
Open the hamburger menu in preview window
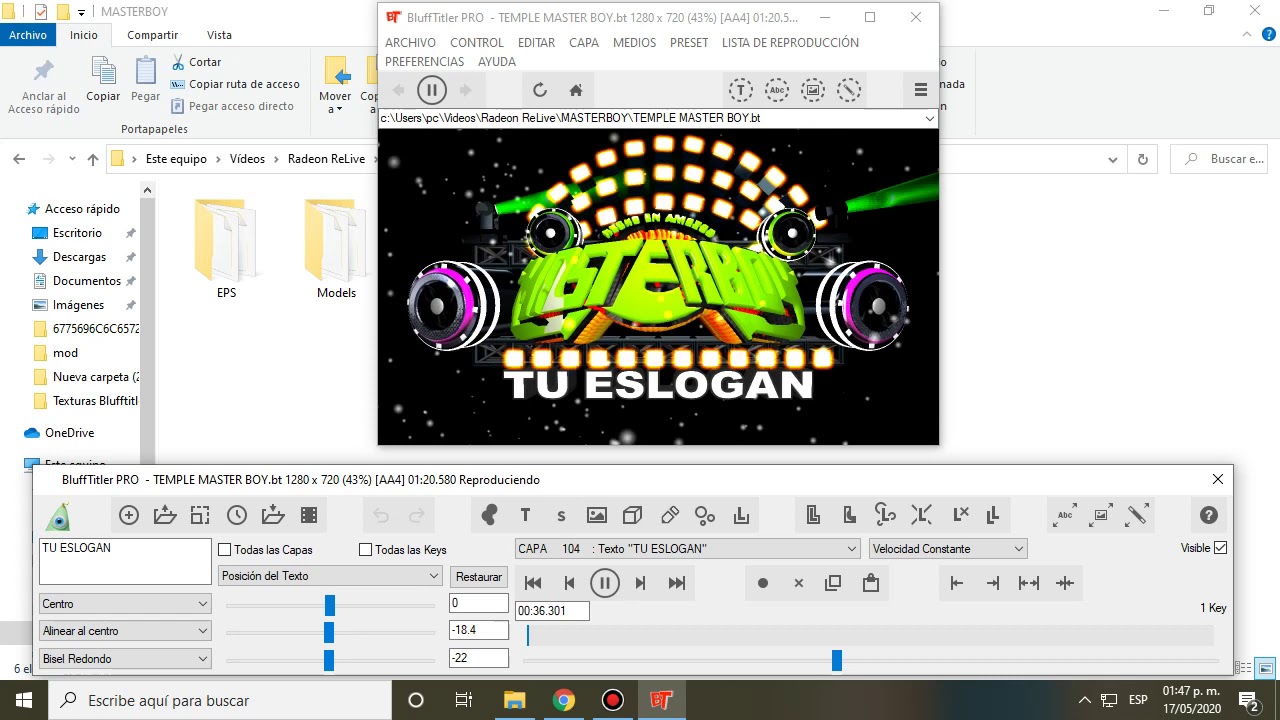(x=921, y=90)
